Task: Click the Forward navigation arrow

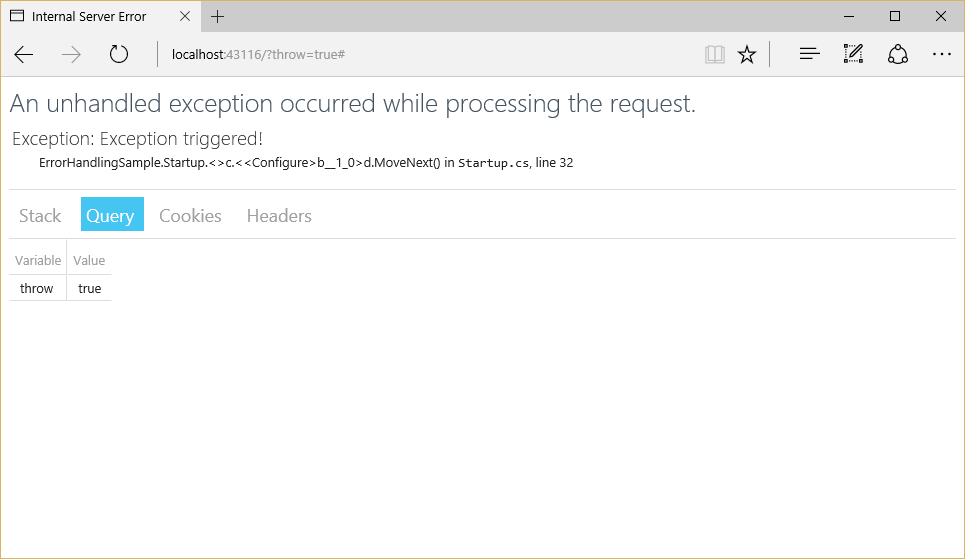Action: coord(71,55)
